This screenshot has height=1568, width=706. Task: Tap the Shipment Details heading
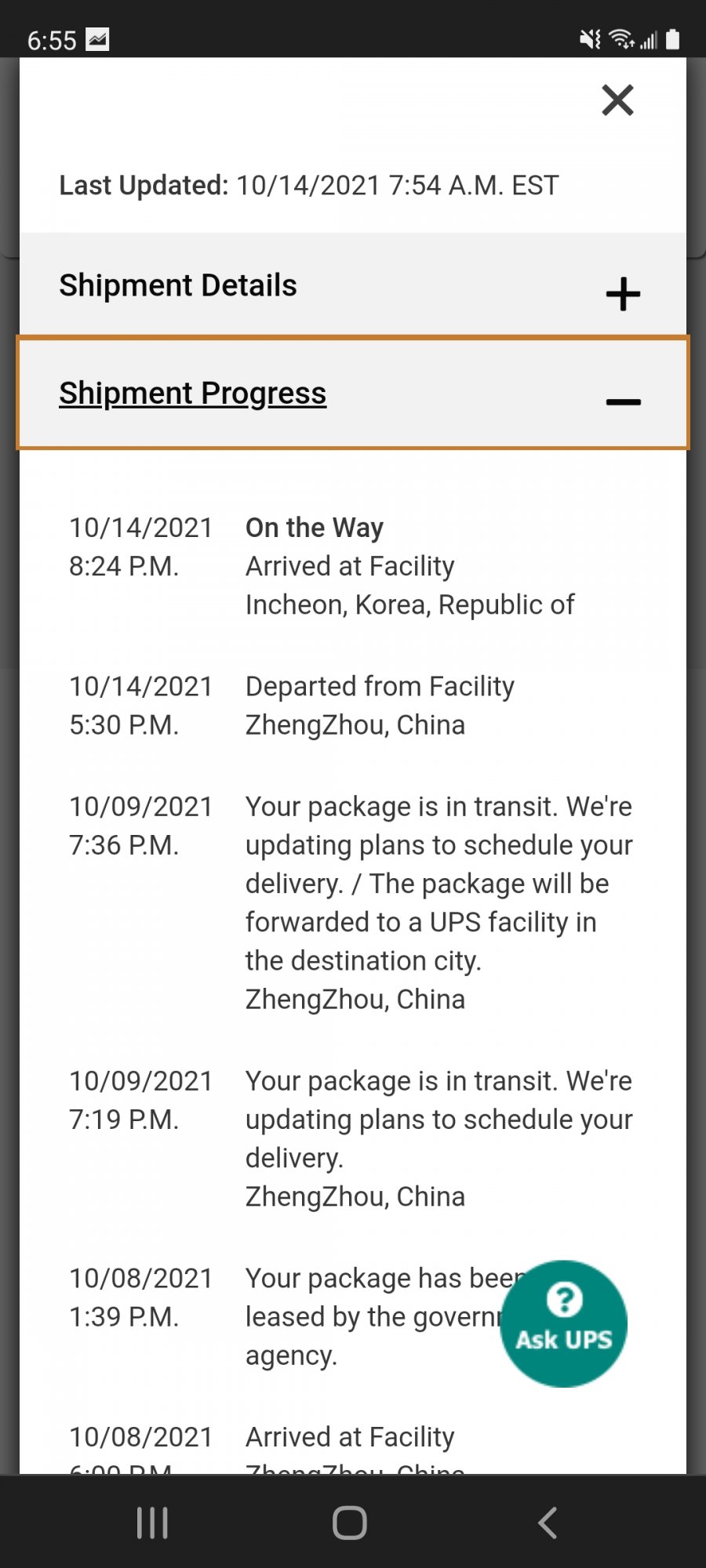pyautogui.click(x=178, y=285)
